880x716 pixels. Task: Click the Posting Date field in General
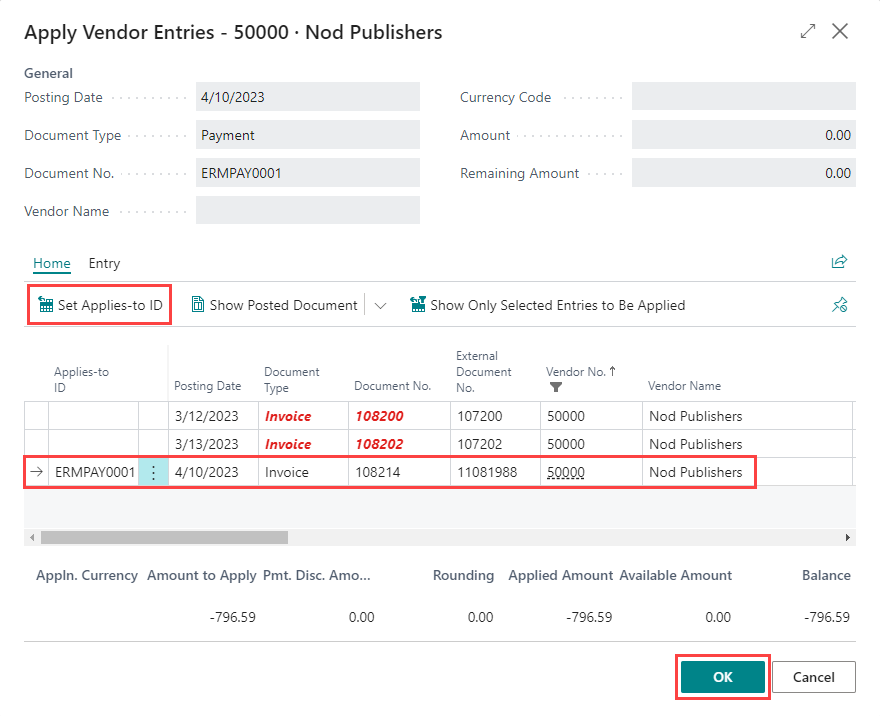pyautogui.click(x=308, y=97)
